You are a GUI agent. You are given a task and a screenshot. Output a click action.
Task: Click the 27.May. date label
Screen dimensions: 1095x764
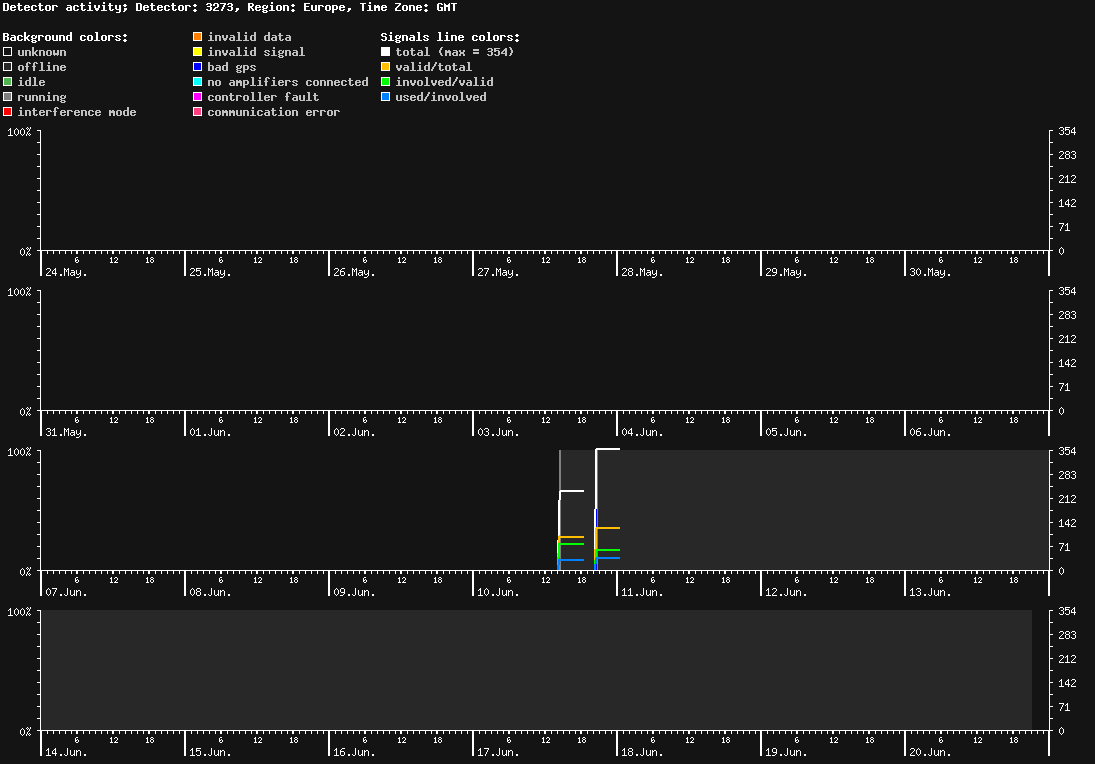coord(499,272)
